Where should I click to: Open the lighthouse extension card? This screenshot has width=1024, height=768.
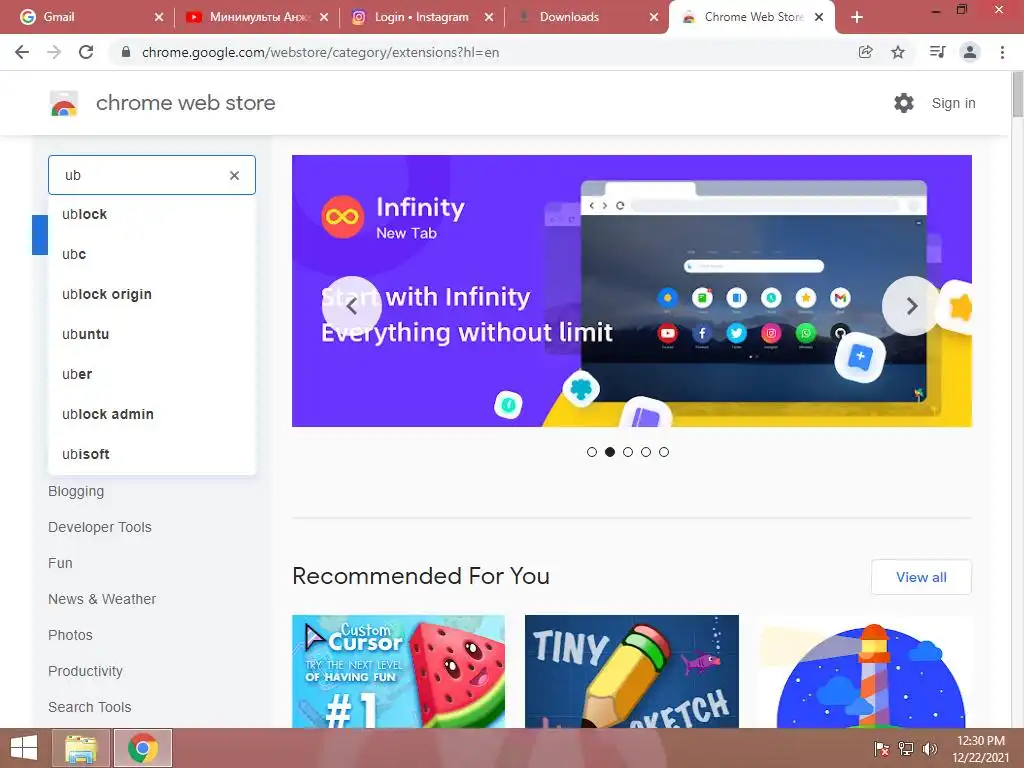pos(865,671)
